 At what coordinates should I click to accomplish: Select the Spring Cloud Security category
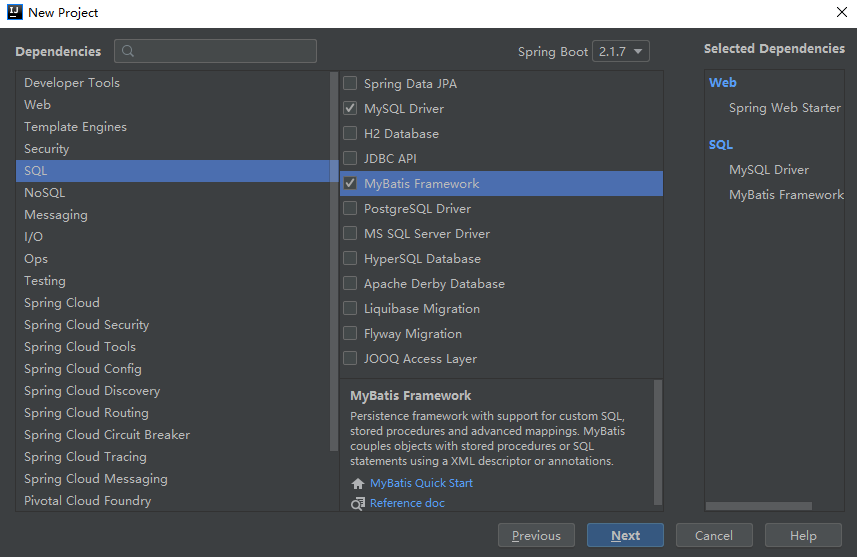pyautogui.click(x=173, y=325)
